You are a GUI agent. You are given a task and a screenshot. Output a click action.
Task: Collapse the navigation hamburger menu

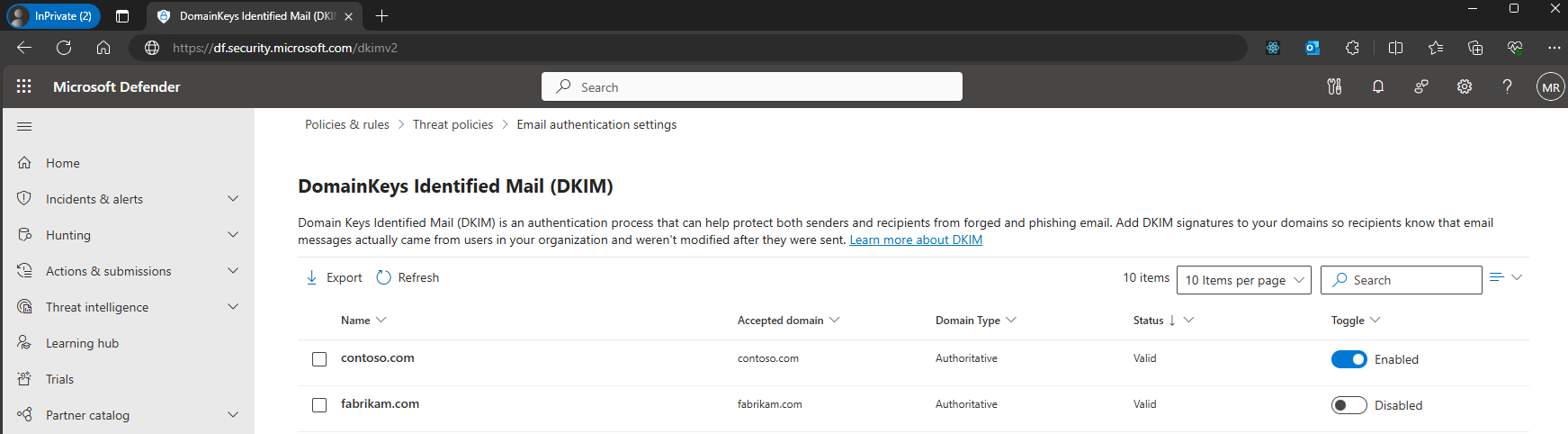tap(24, 126)
